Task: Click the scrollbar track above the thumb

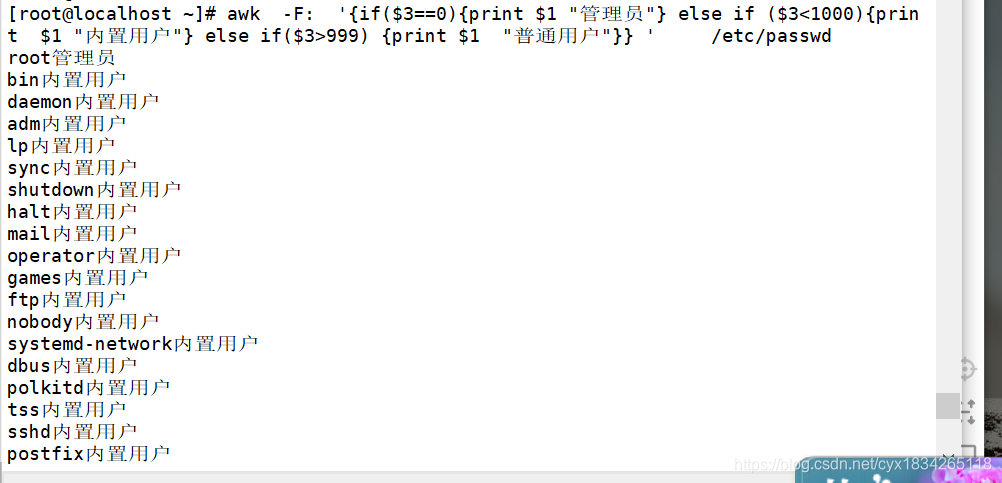Action: [x=948, y=196]
